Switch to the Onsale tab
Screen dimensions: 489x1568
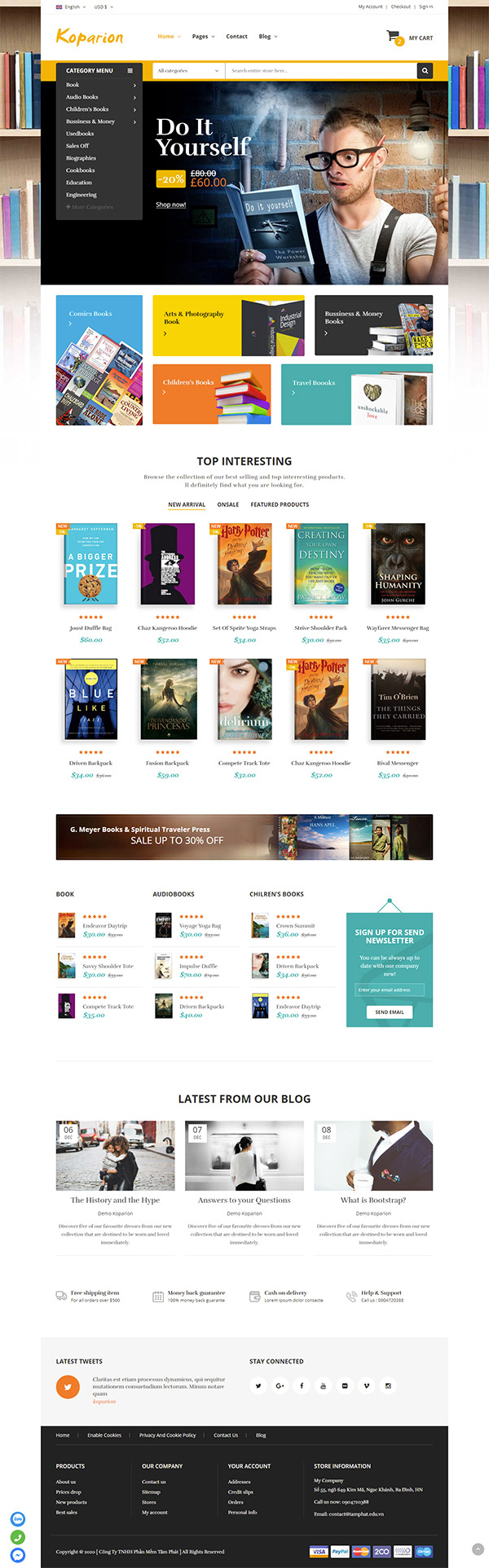coord(228,504)
